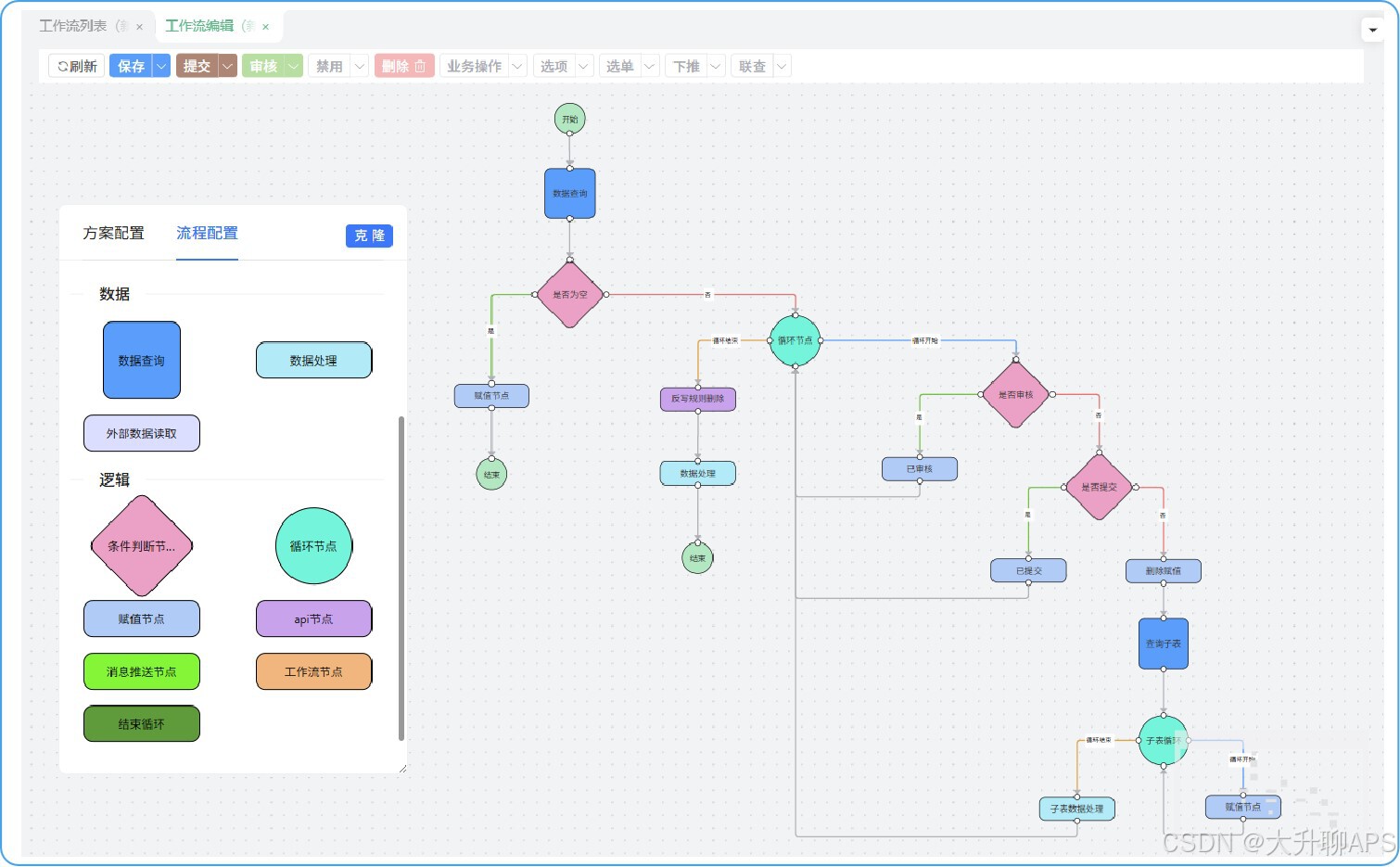Image resolution: width=1400 pixels, height=867 pixels.
Task: Click the 循环节点 circle on the canvas
Action: [795, 340]
